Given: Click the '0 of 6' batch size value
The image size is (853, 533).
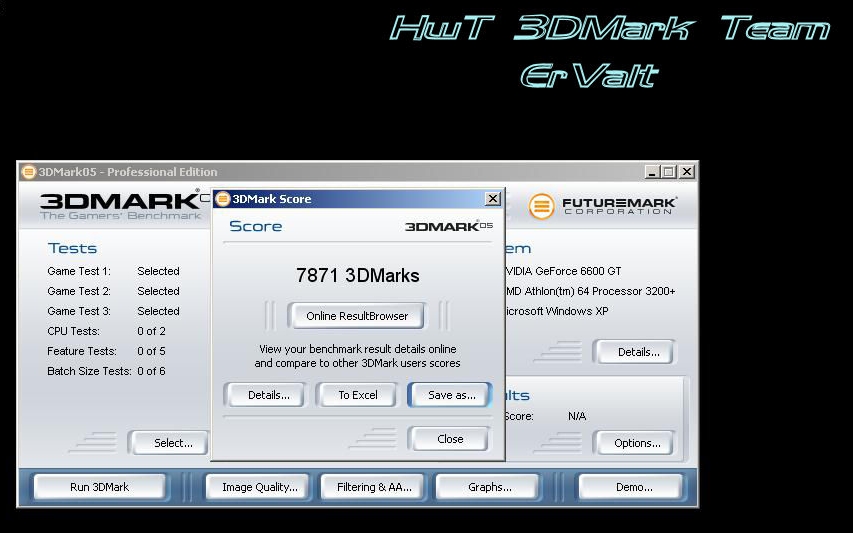Looking at the screenshot, I should [151, 371].
